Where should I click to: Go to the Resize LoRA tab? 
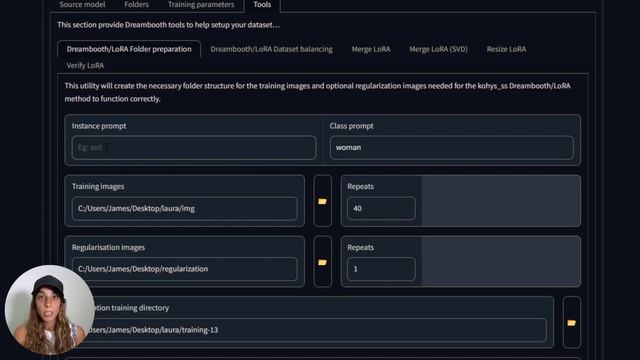click(506, 49)
